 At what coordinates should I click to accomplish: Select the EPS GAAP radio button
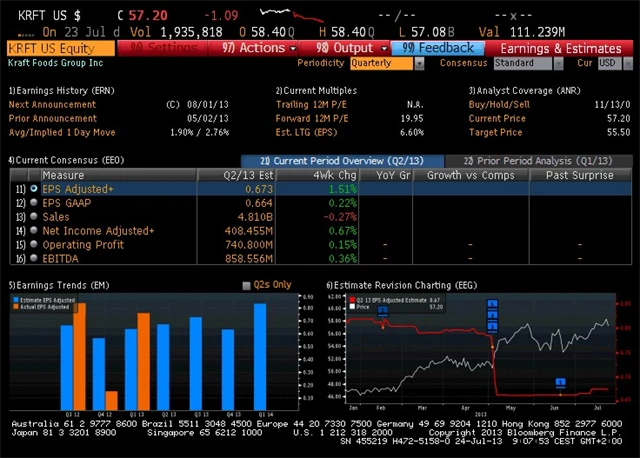pyautogui.click(x=34, y=202)
